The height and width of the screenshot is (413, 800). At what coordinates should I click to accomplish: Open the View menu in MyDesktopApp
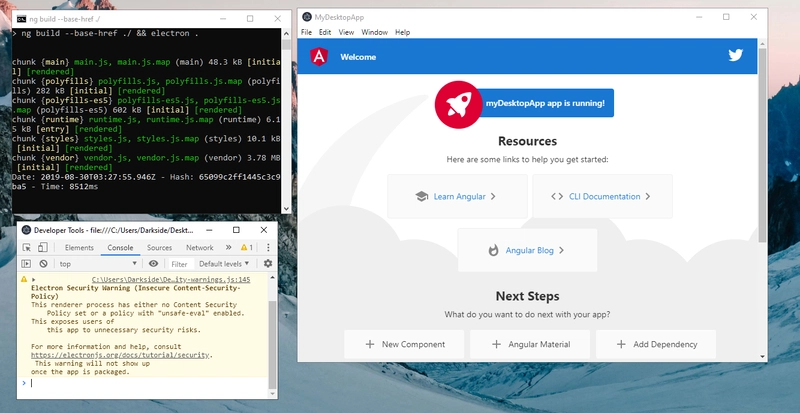(346, 32)
